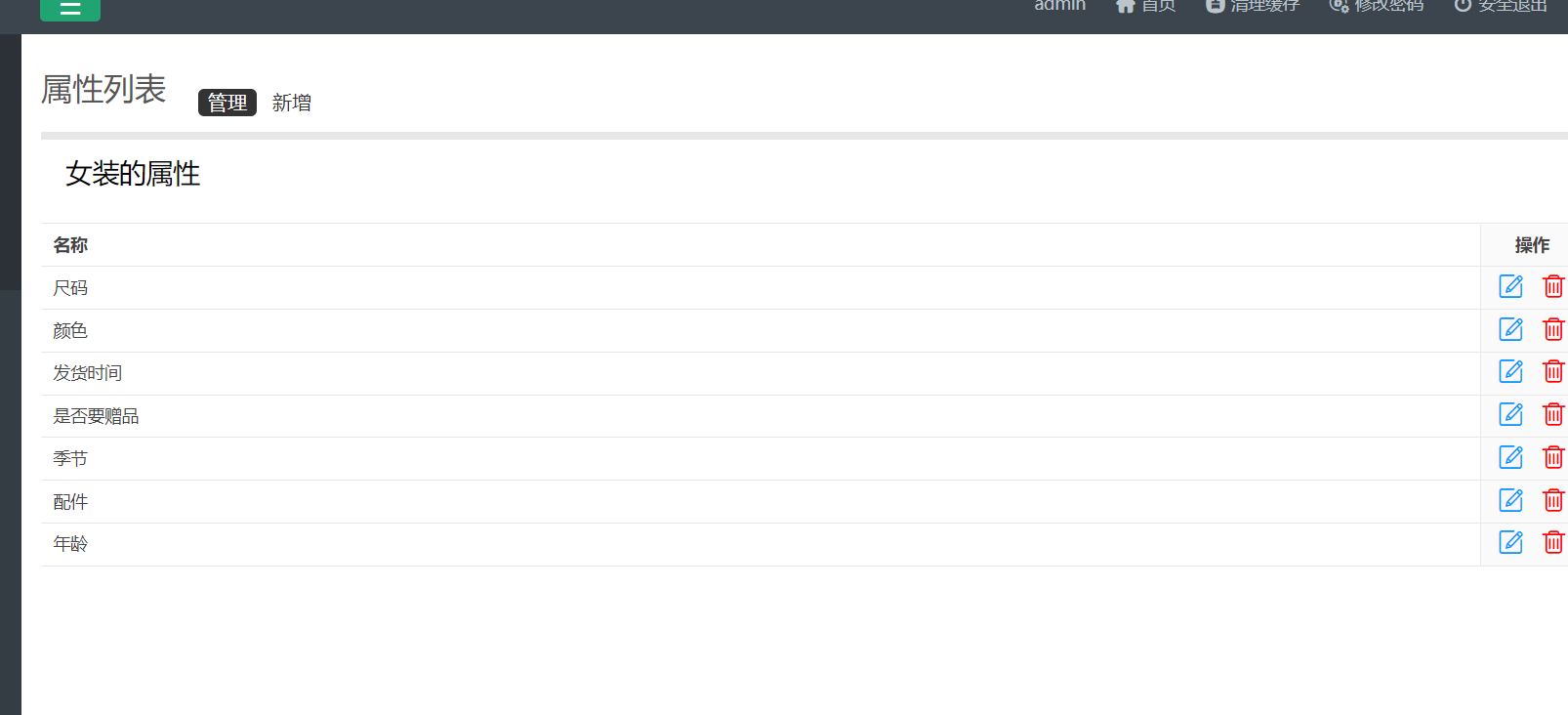
Task: Switch to the 管理 tab
Action: 227,103
